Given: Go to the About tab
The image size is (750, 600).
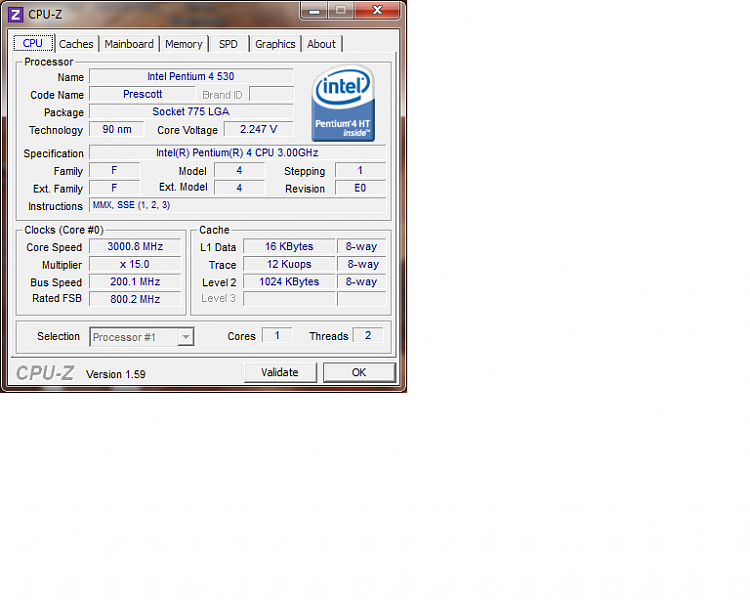Looking at the screenshot, I should click(x=321, y=44).
